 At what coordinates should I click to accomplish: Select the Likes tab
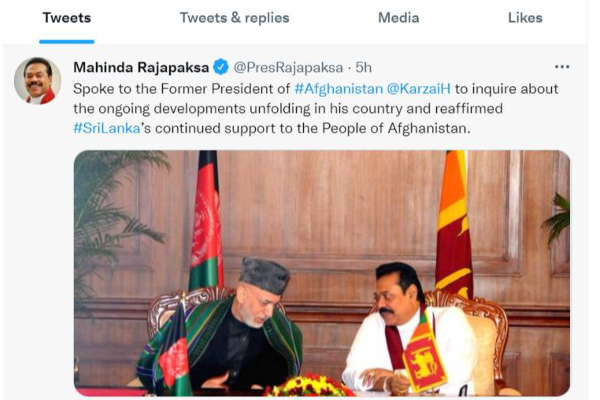tap(525, 18)
